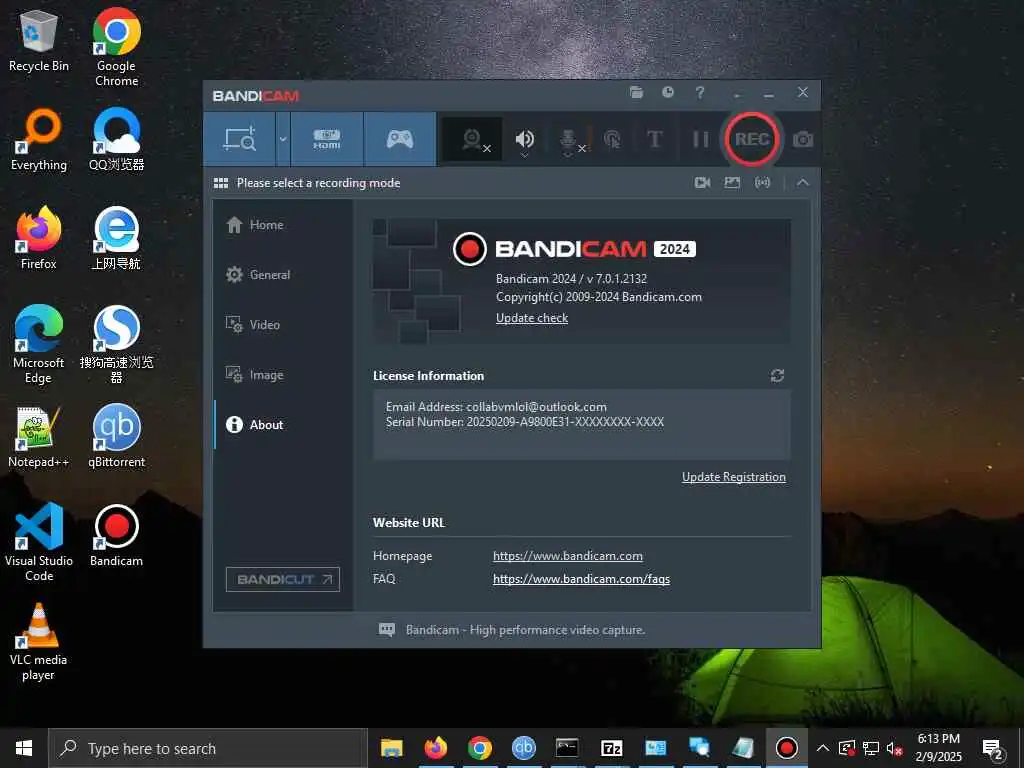The width and height of the screenshot is (1024, 768).
Task: Open the Home tab in sidebar
Action: click(x=283, y=225)
